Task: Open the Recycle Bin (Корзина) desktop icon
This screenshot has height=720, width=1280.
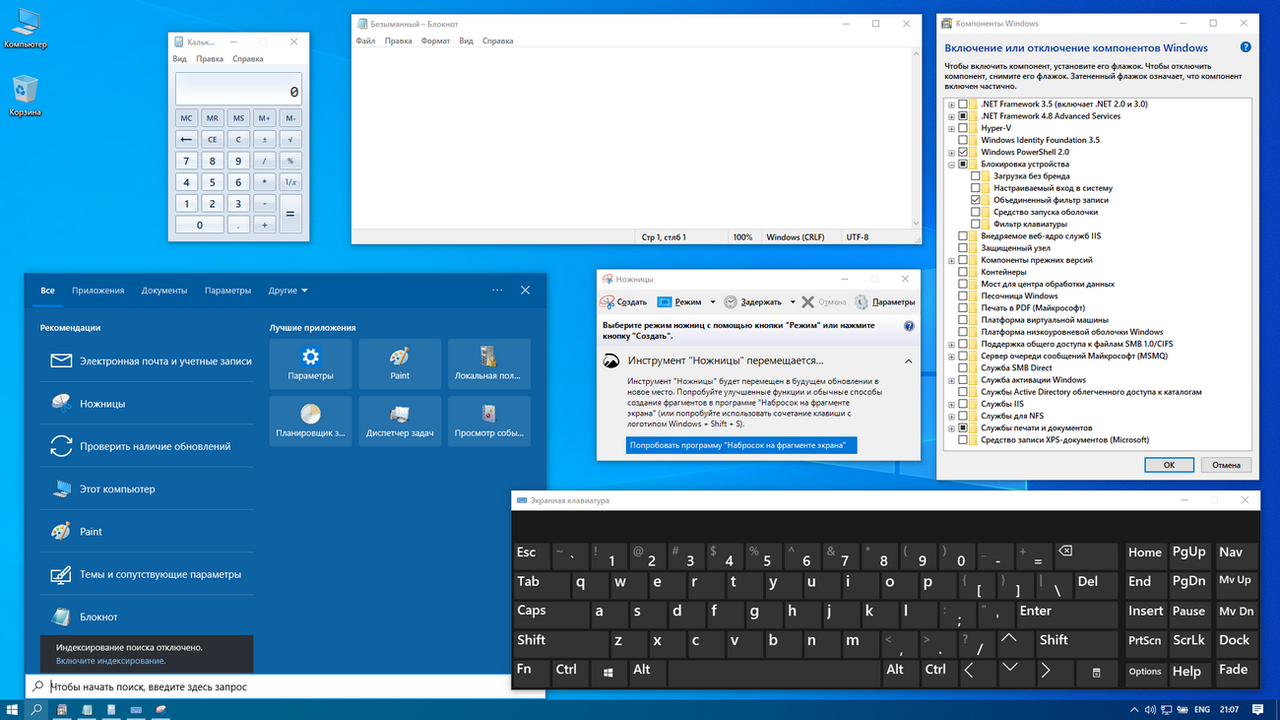Action: tap(25, 96)
